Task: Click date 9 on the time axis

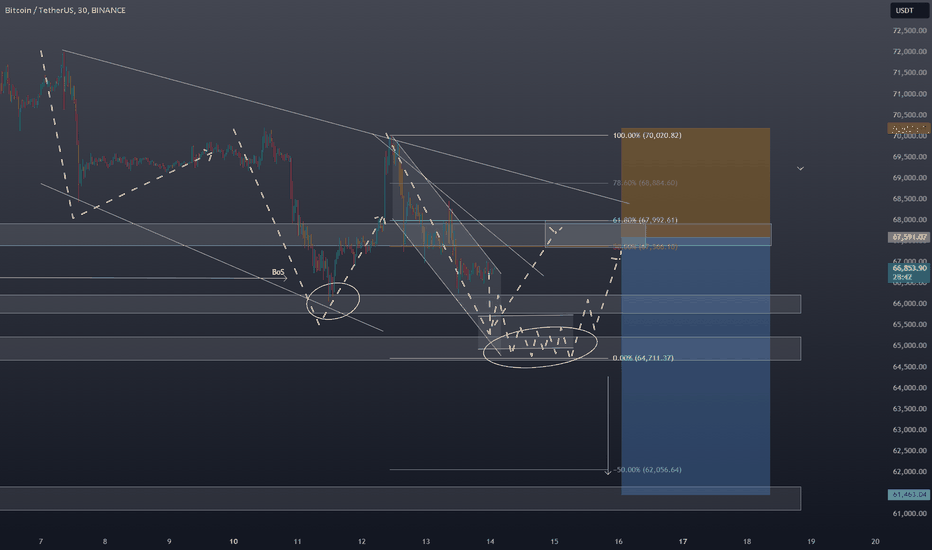Action: point(169,542)
